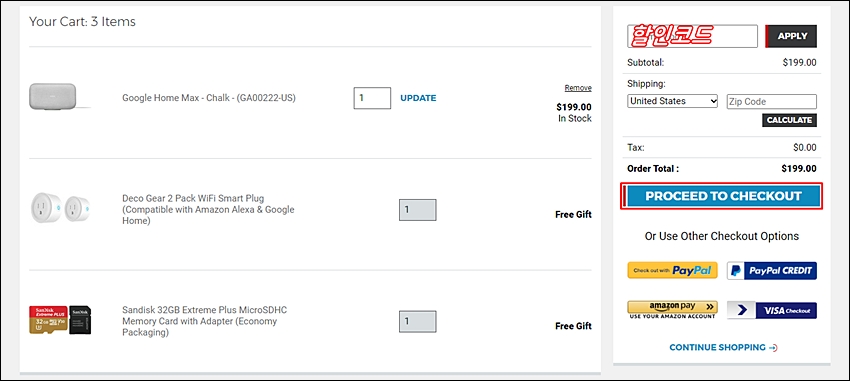Select the Visa Checkout payment button
The height and width of the screenshot is (381, 850).
(771, 311)
